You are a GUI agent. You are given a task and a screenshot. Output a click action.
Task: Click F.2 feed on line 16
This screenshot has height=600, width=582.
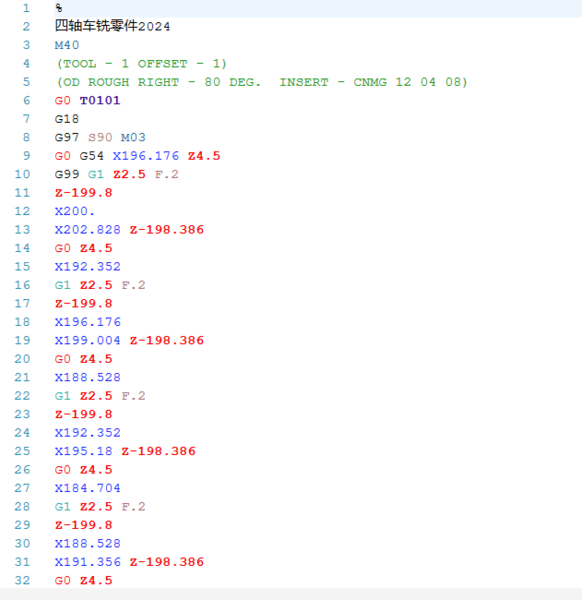[x=134, y=285]
